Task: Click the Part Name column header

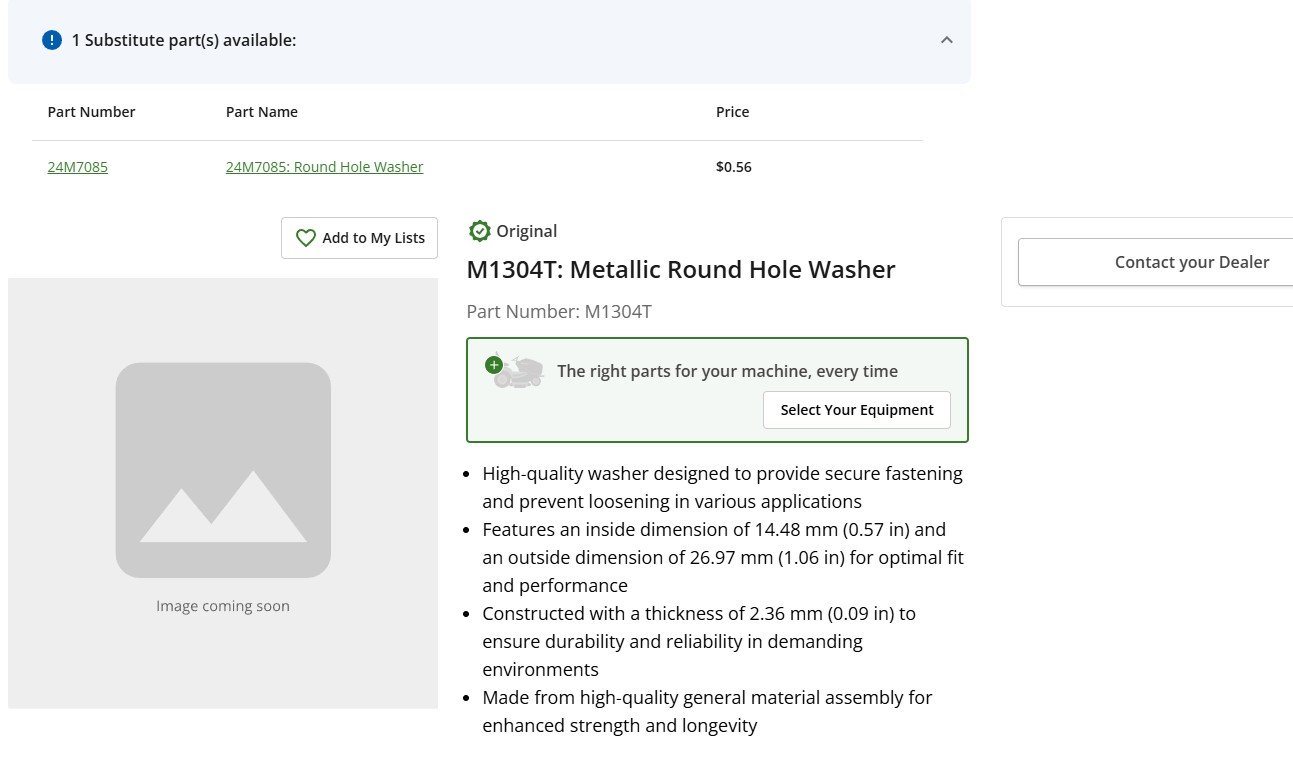Action: coord(262,112)
